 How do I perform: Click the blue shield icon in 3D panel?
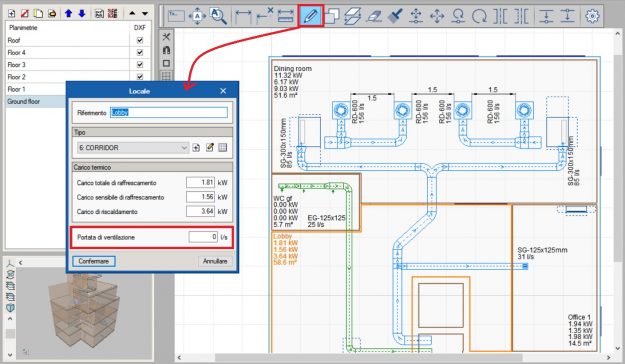click(10, 307)
